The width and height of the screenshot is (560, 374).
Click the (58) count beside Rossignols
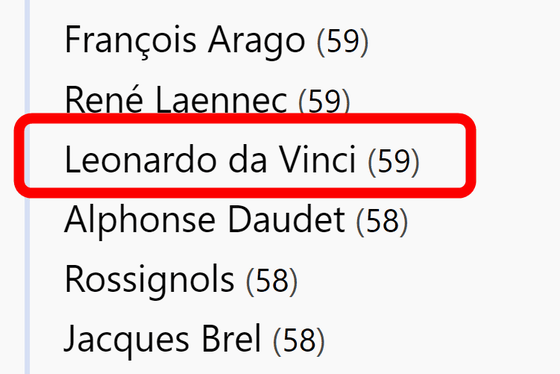coord(271,281)
